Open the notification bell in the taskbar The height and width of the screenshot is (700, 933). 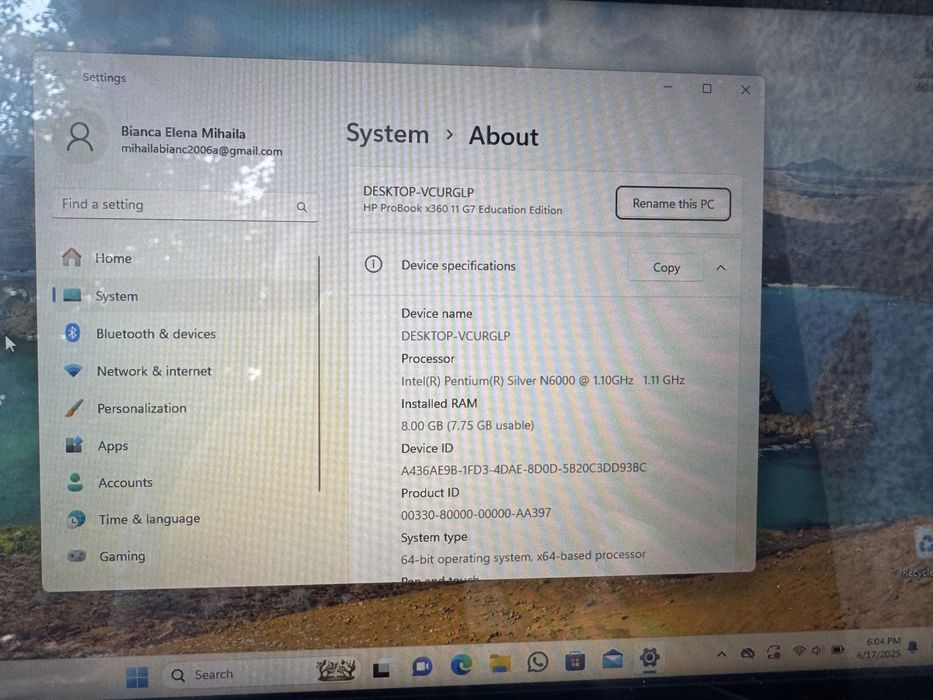pos(913,646)
